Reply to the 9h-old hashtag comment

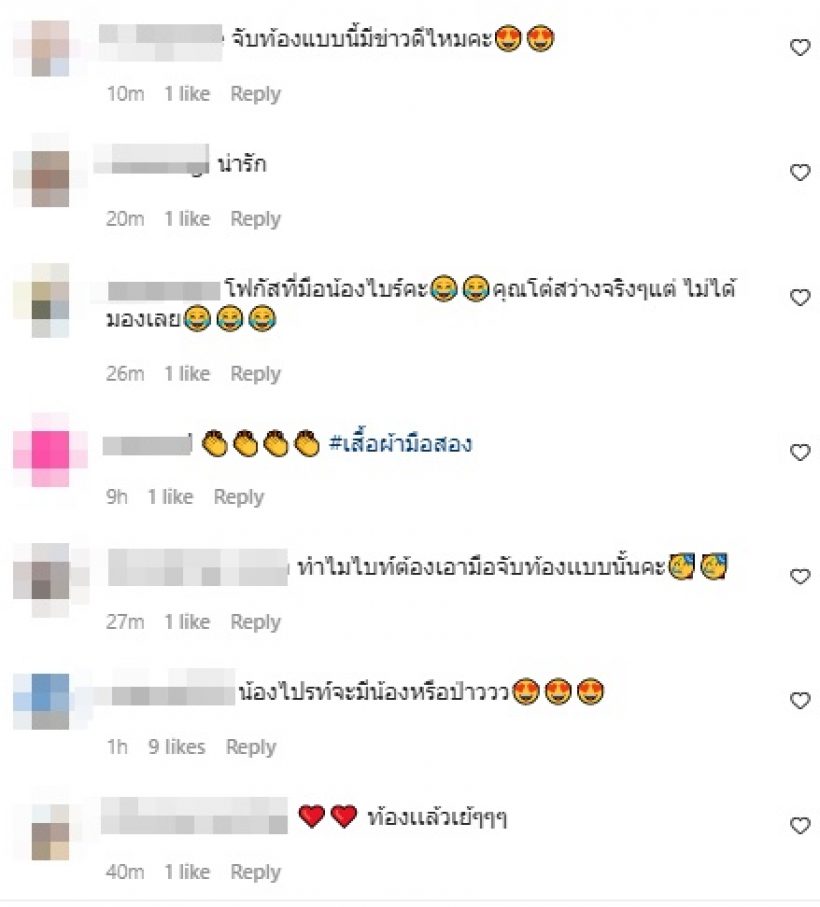238,497
